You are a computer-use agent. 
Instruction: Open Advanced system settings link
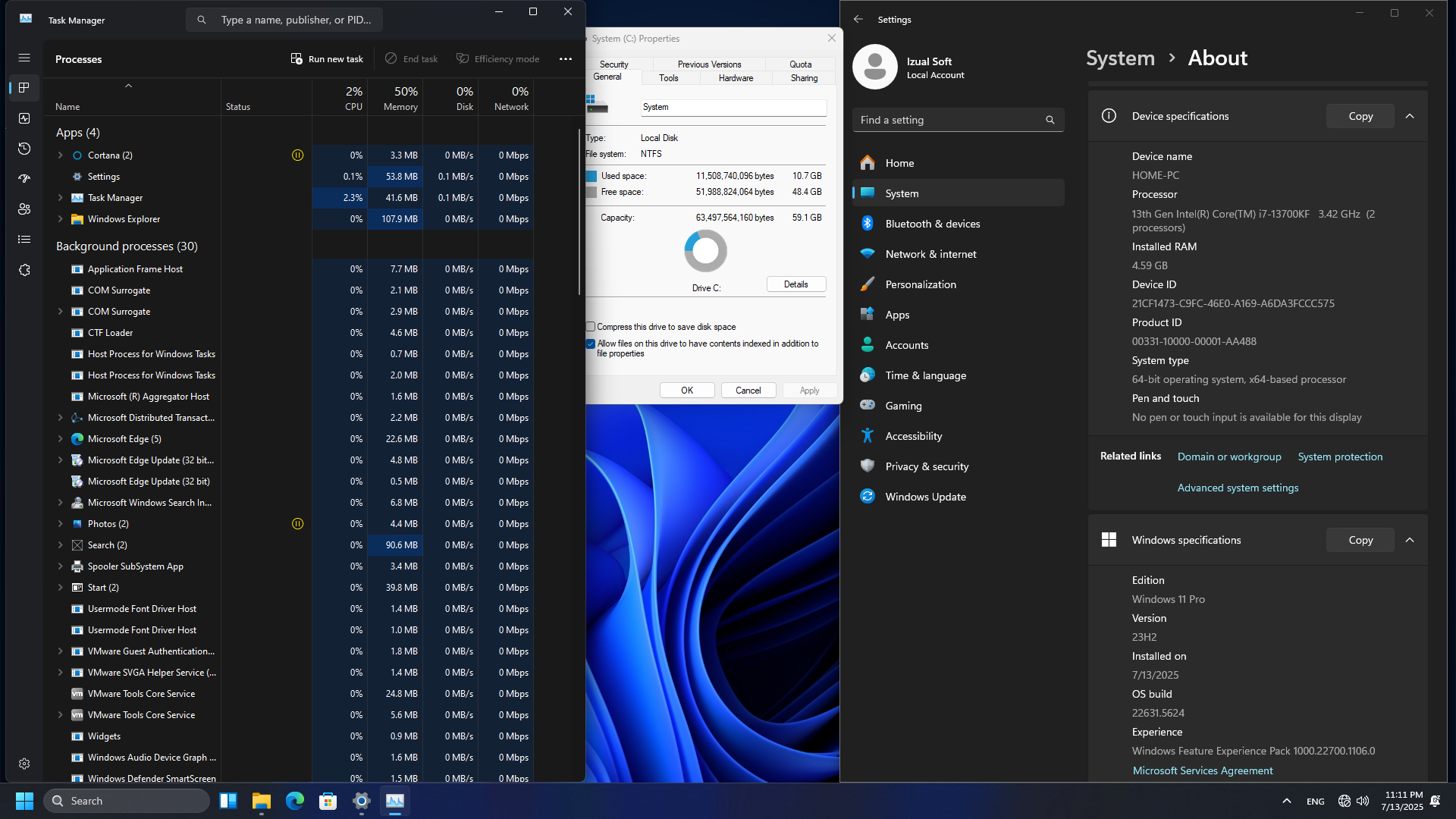click(x=1238, y=488)
